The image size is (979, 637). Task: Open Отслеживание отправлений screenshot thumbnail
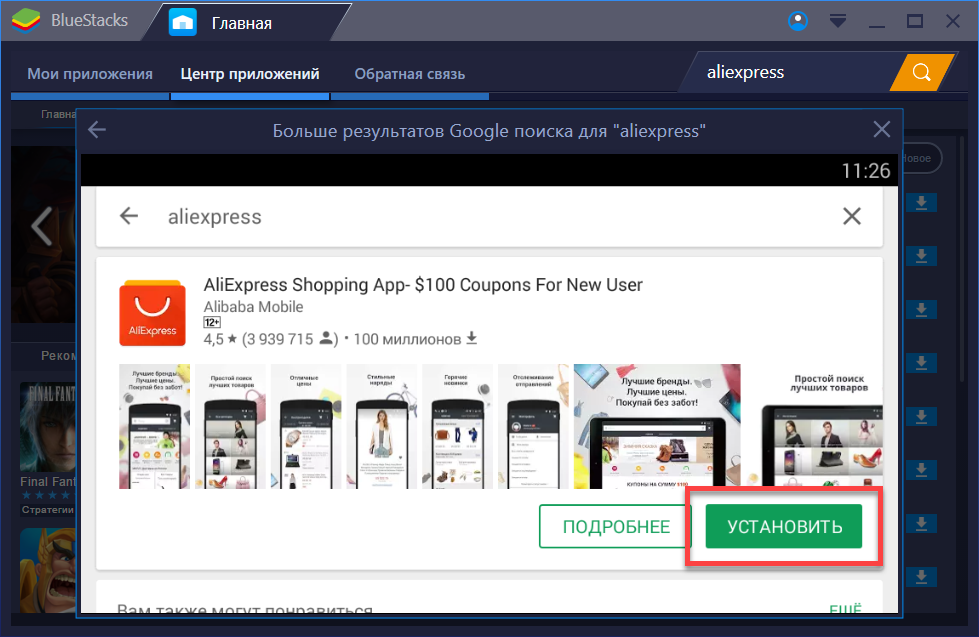(x=534, y=426)
